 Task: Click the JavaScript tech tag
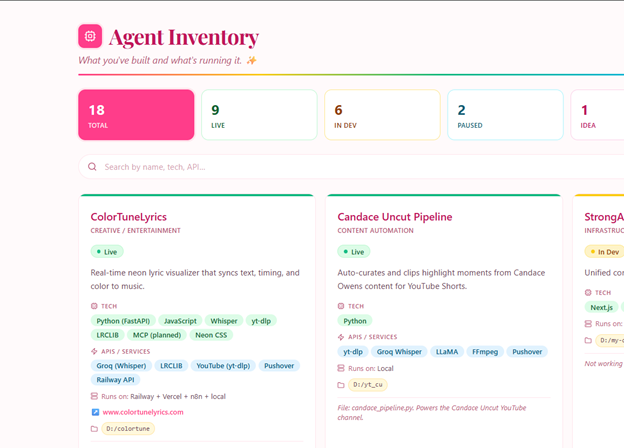click(180, 321)
